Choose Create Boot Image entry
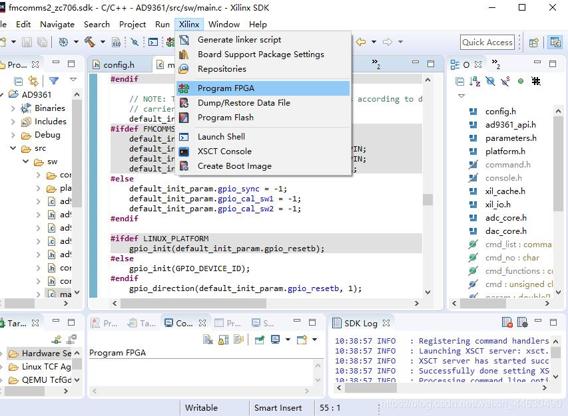The width and height of the screenshot is (568, 416). (x=263, y=166)
